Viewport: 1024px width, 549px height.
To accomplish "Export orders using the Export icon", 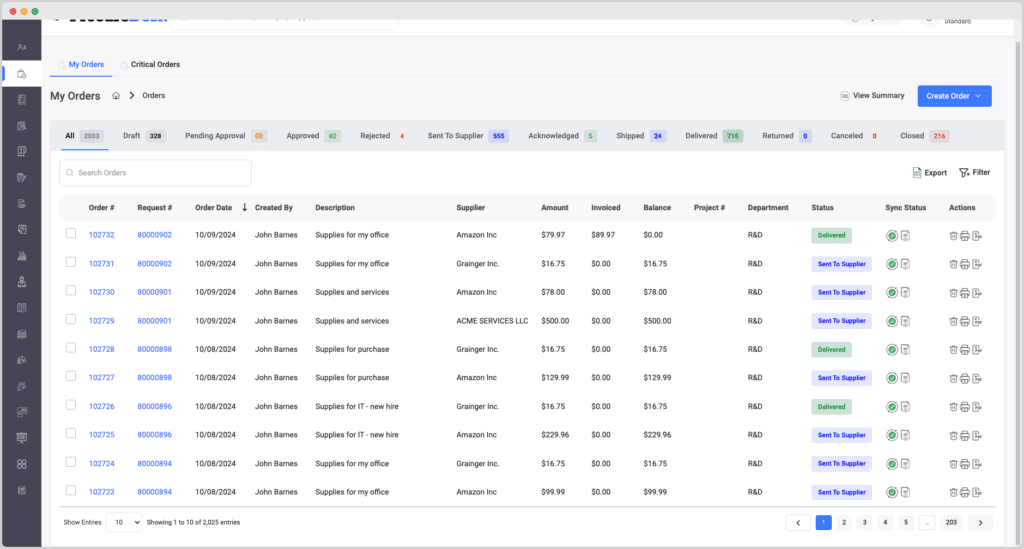I will coord(929,172).
